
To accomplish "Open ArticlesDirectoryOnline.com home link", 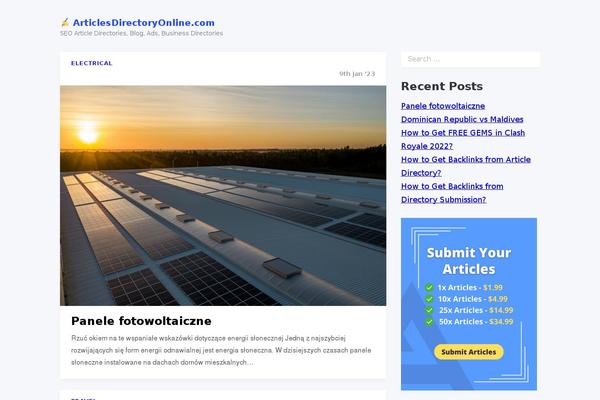I will click(x=143, y=23).
